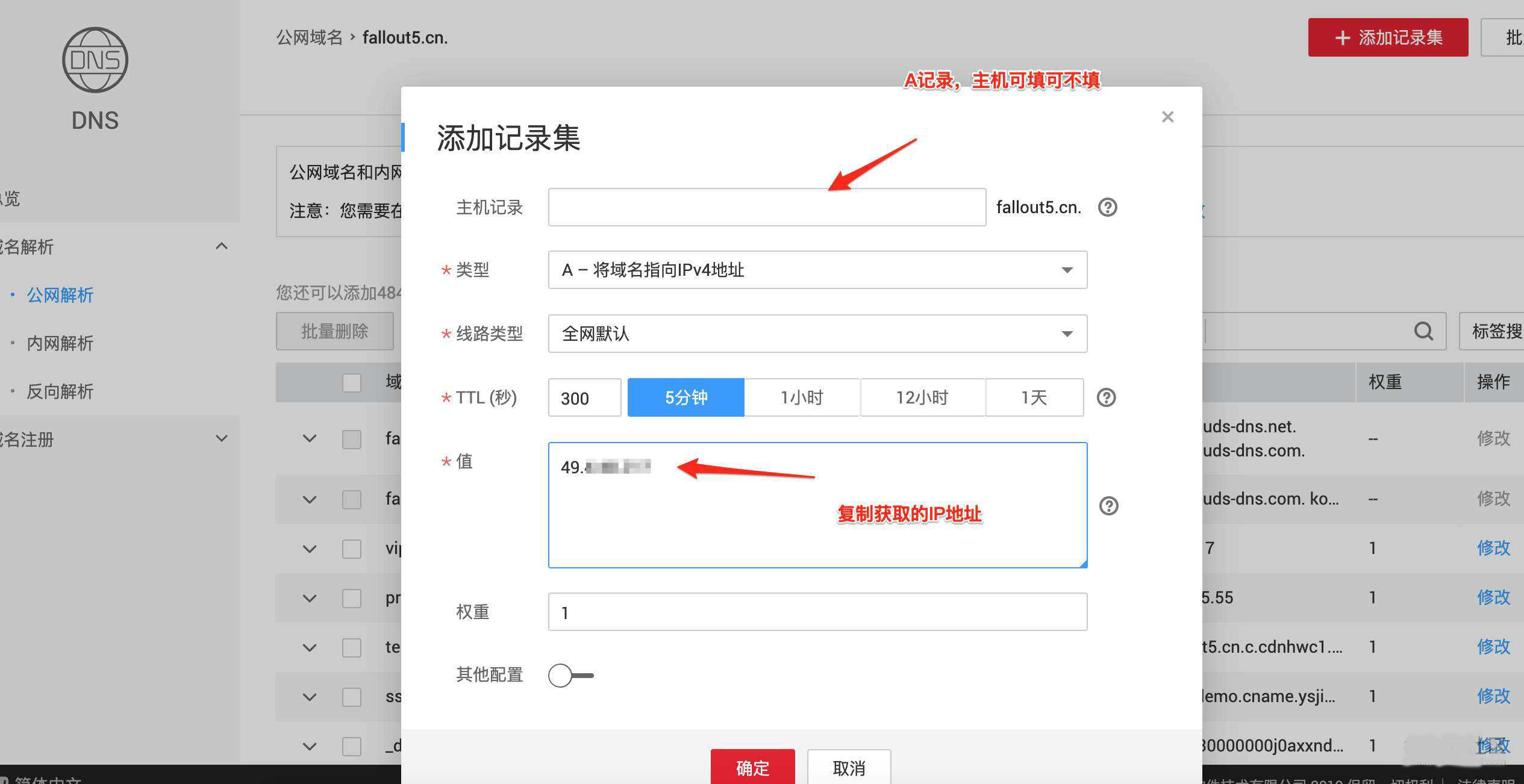The width and height of the screenshot is (1524, 784).
Task: Click the DNS globe logo icon
Action: (x=95, y=60)
